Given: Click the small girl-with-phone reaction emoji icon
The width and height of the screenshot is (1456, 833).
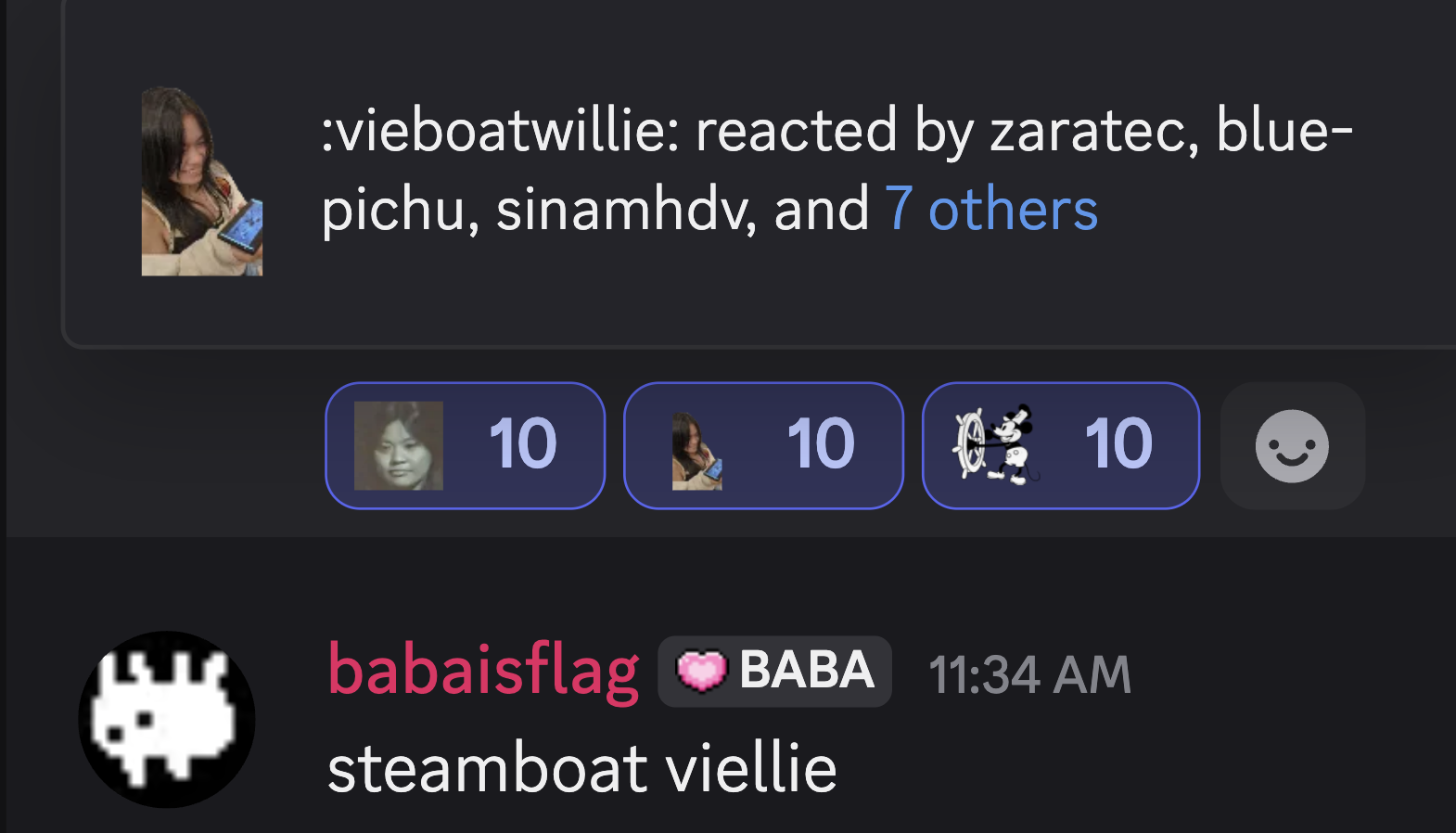Looking at the screenshot, I should (x=697, y=452).
